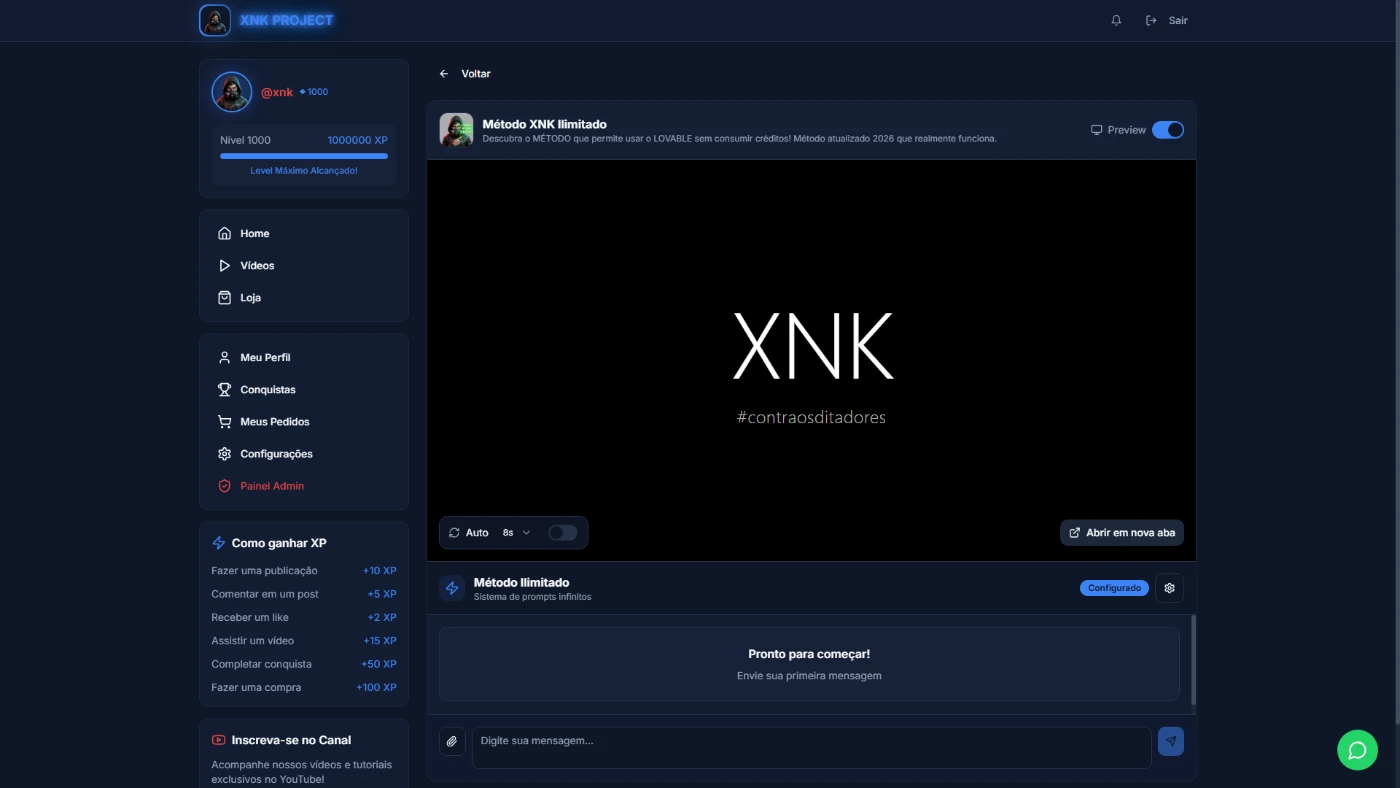1400x788 pixels.
Task: Disable the Preview toggle switch
Action: tap(1167, 130)
